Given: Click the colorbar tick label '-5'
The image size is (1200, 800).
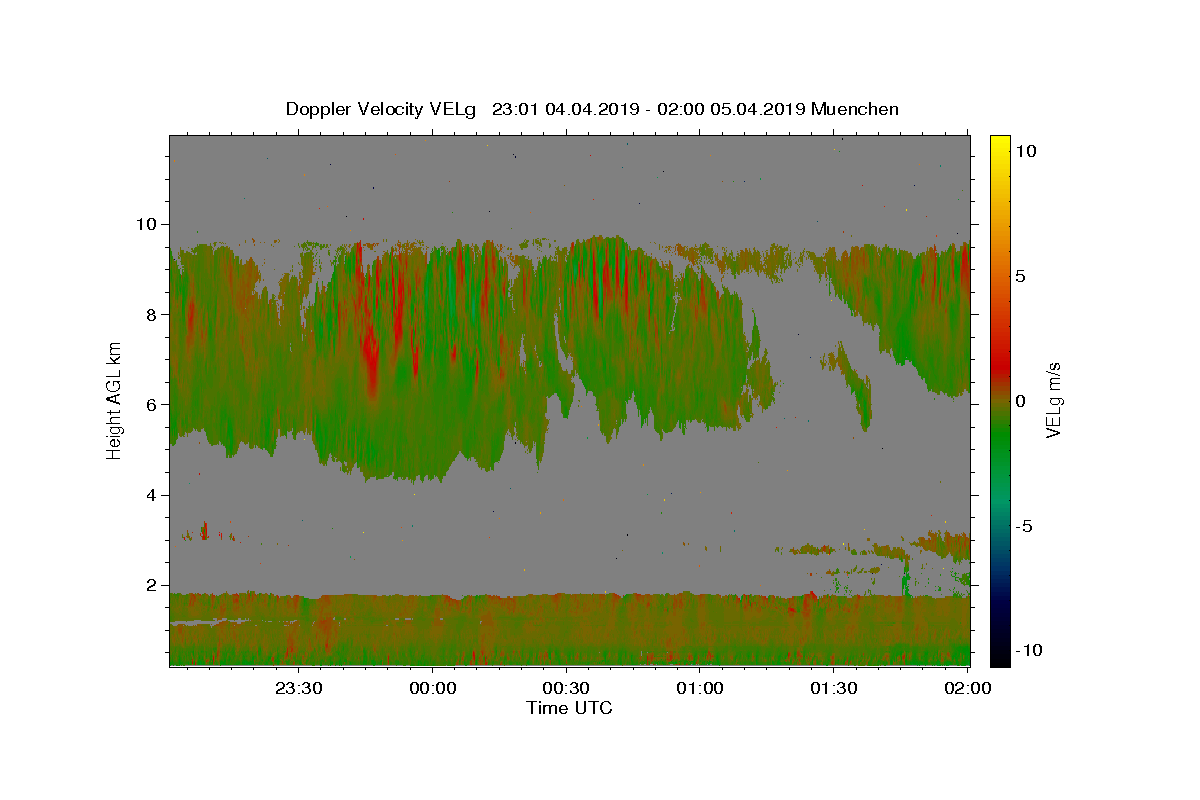Looking at the screenshot, I should pyautogui.click(x=1024, y=526).
